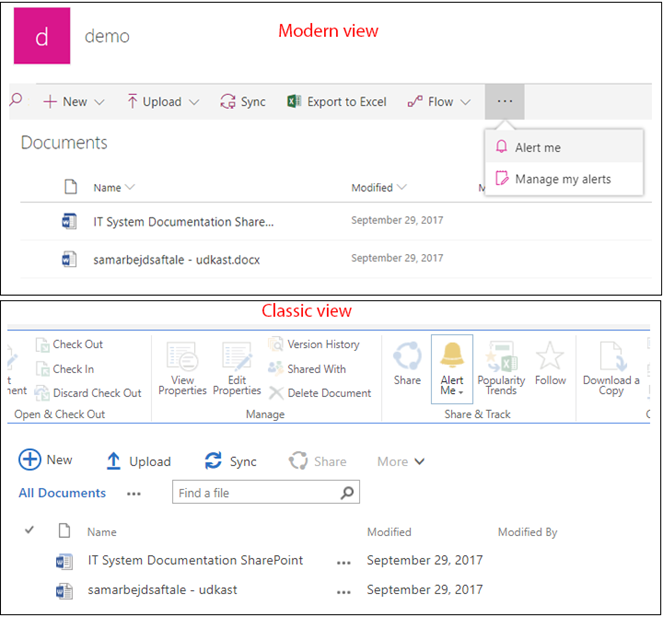This screenshot has width=663, height=617.
Task: Open the Modified column dropdown in modern view
Action: pos(402,186)
